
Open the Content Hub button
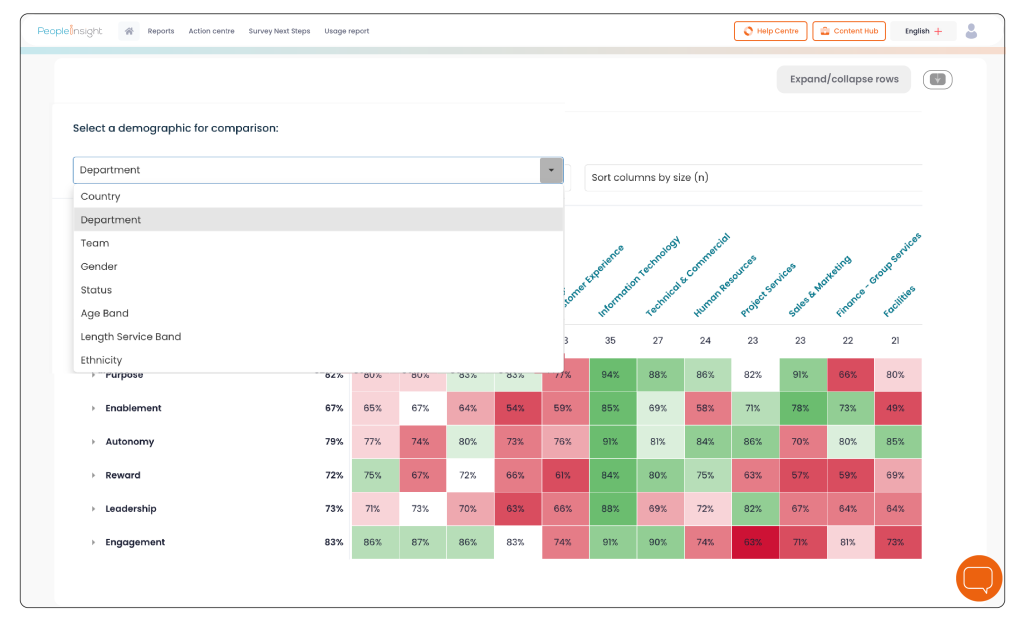click(849, 31)
